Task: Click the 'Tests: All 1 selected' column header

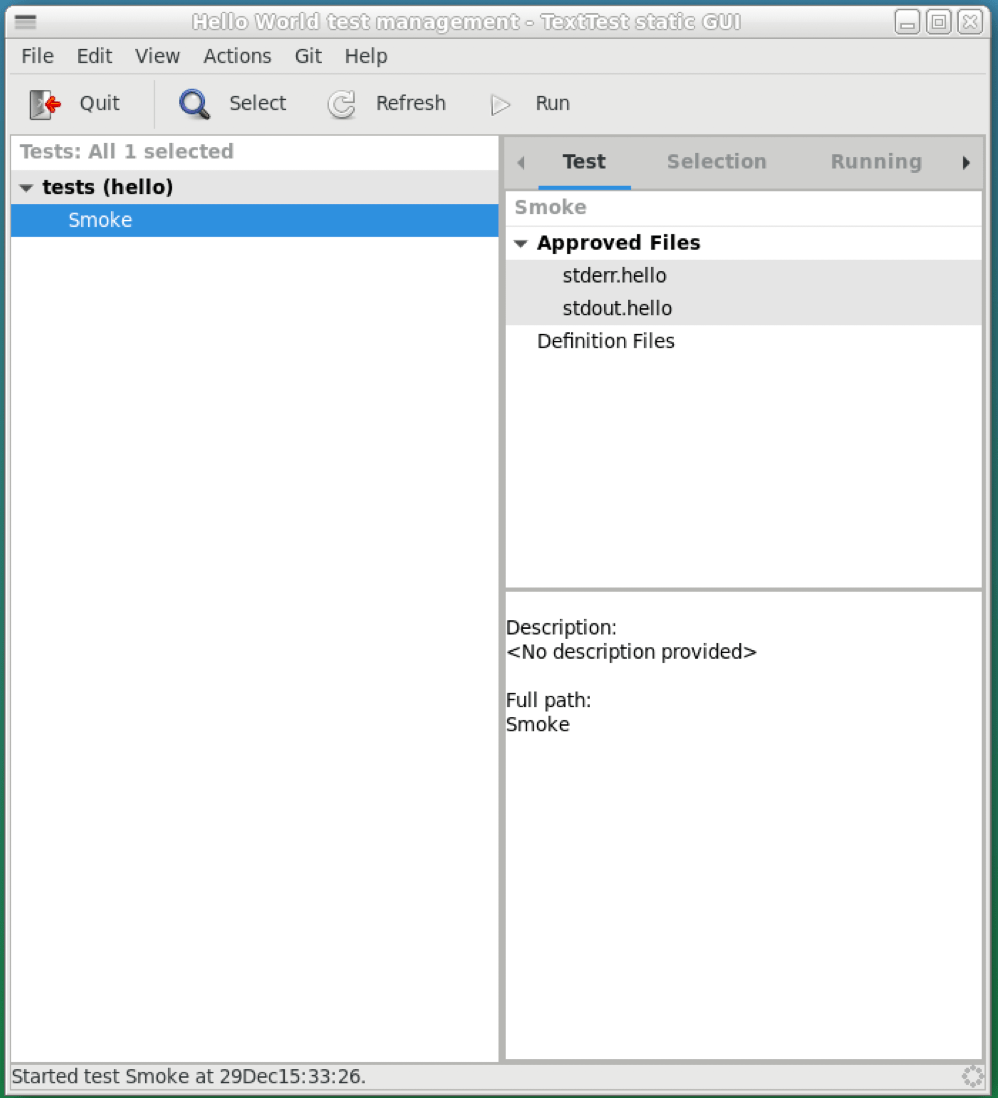Action: click(x=254, y=152)
